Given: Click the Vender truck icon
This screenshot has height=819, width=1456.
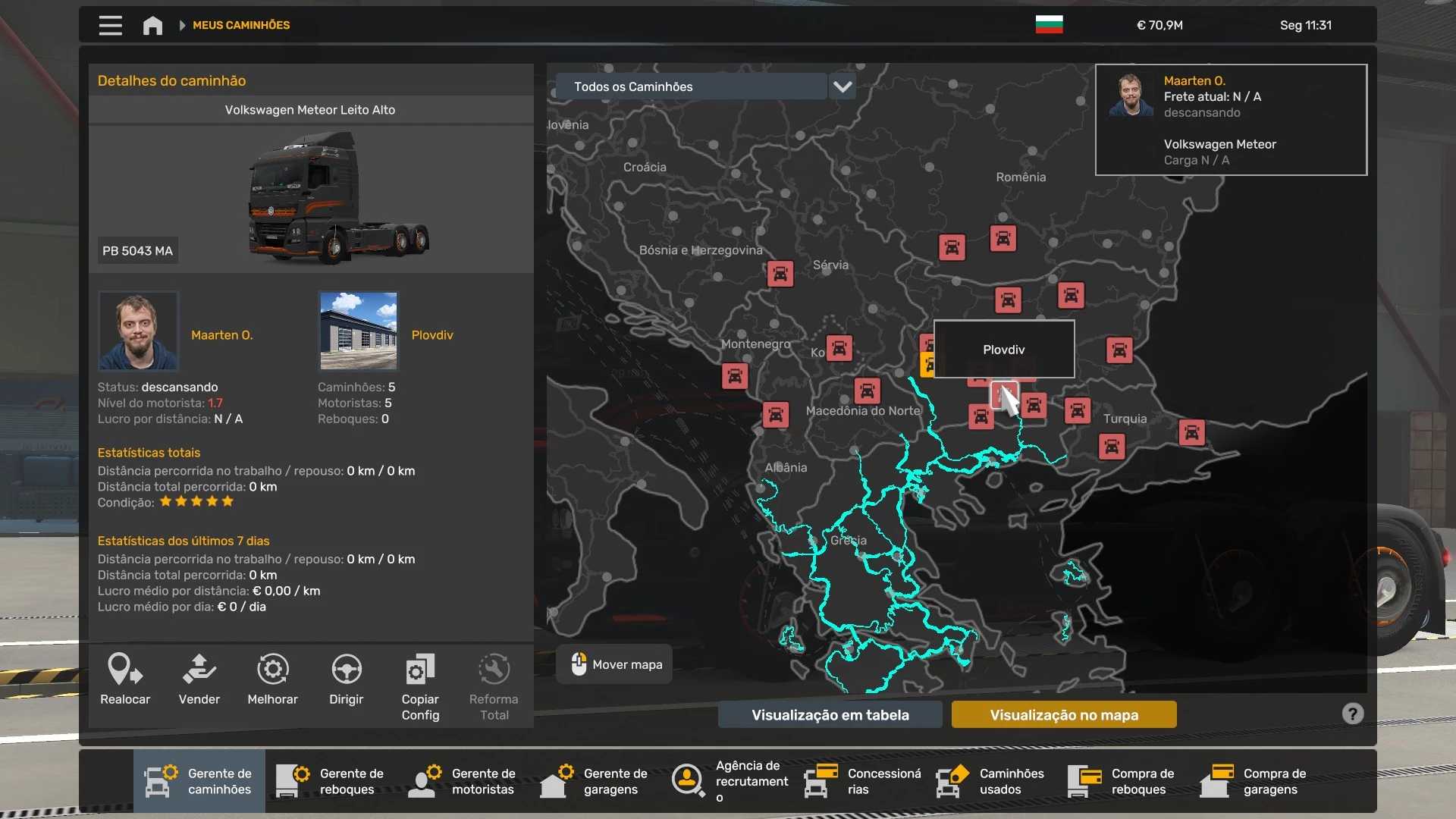Looking at the screenshot, I should 199,670.
